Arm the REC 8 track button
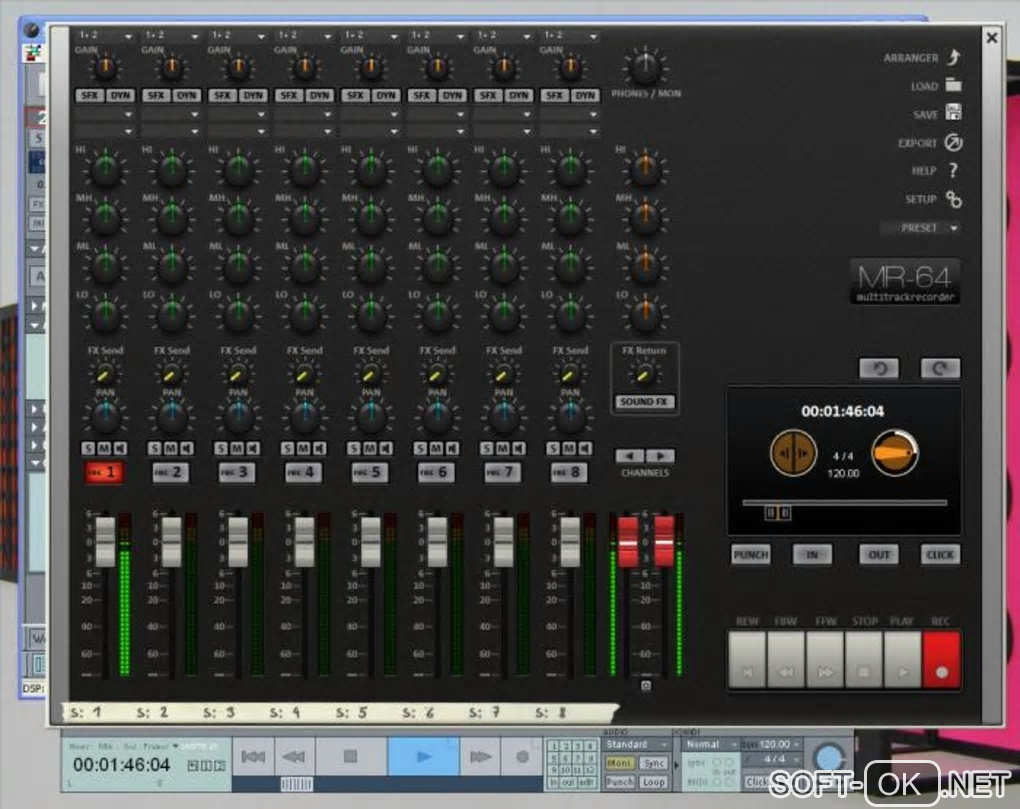 click(569, 472)
